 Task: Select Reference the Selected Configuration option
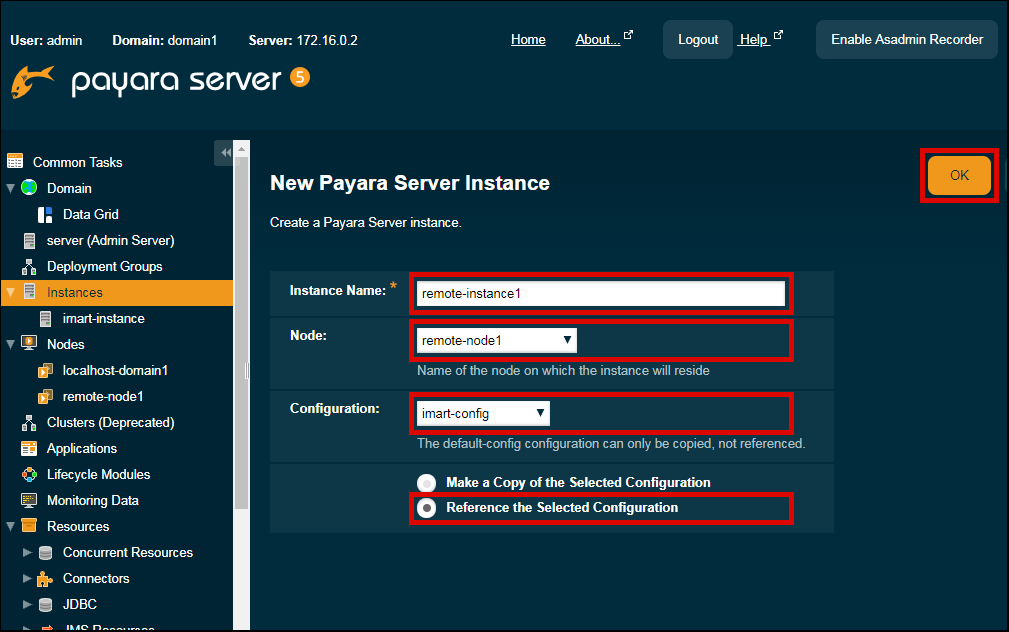click(x=427, y=508)
